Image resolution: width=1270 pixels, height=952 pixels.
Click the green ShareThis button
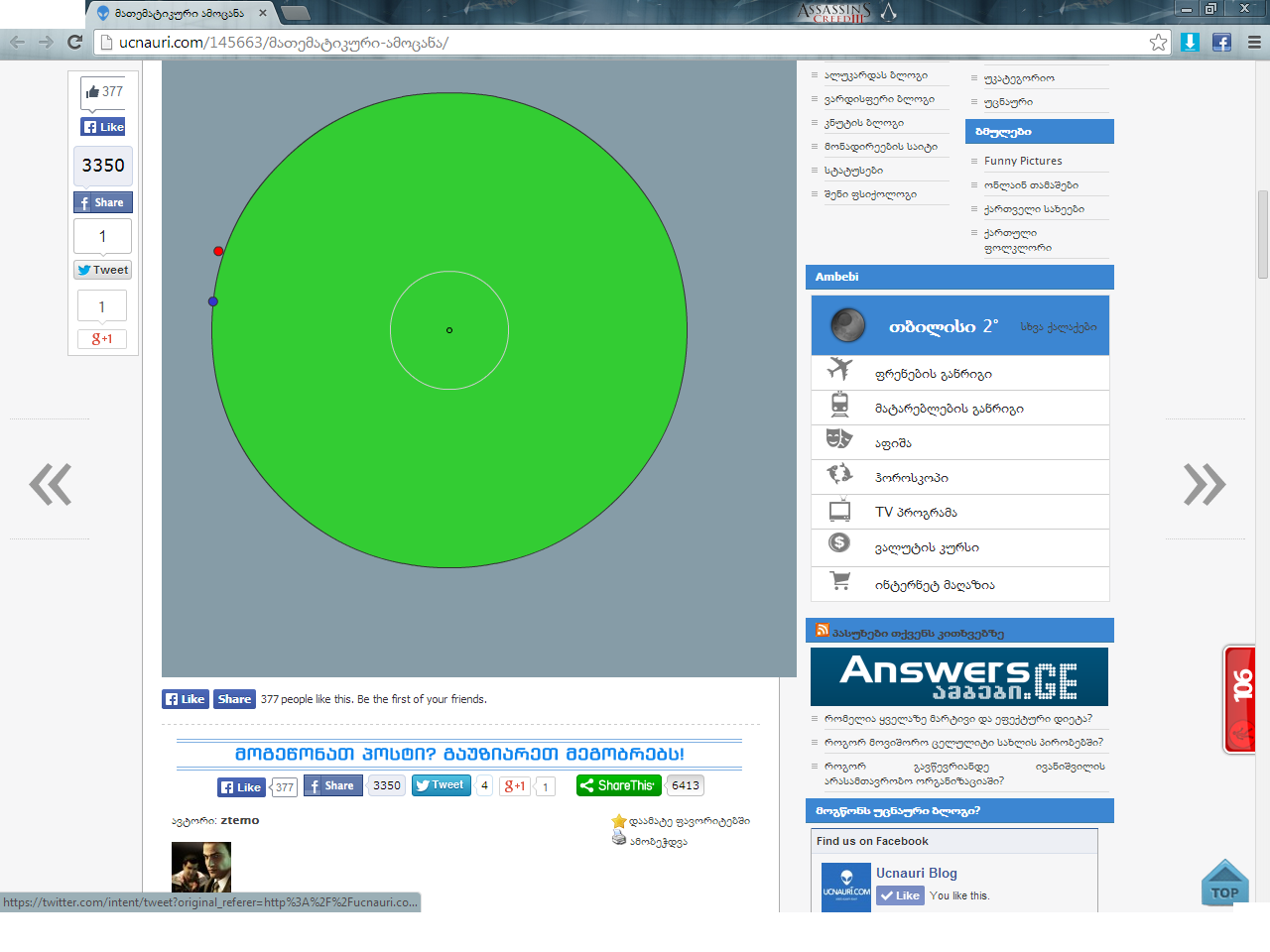[x=618, y=785]
